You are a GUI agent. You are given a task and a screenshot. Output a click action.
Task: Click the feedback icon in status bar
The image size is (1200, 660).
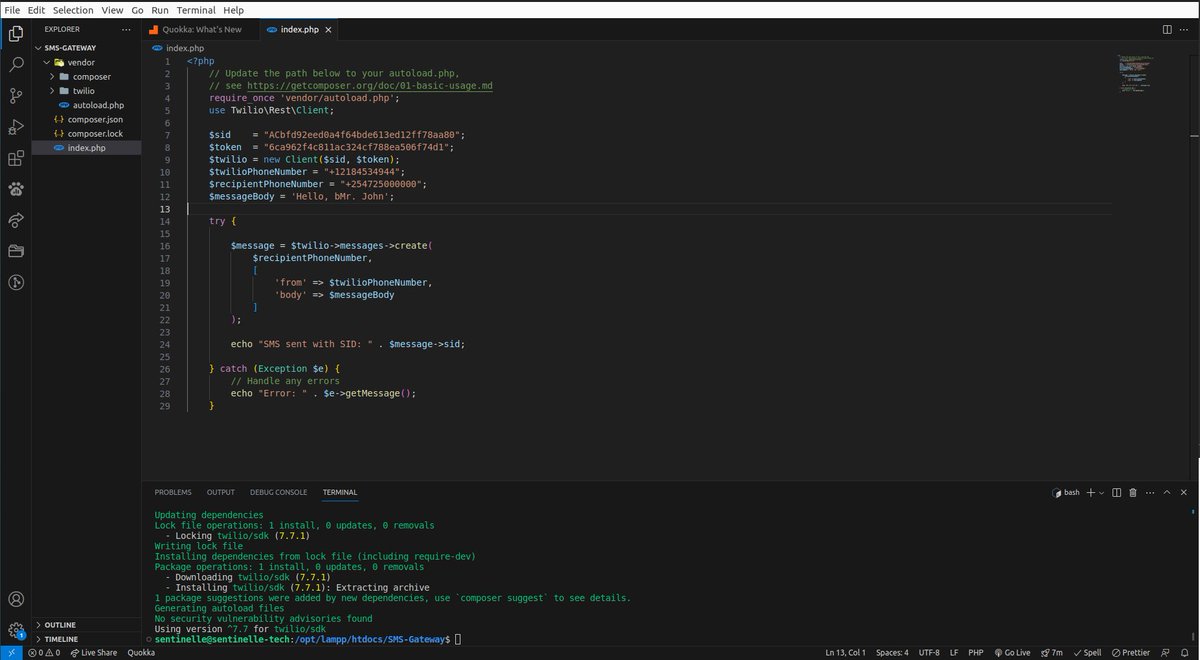[x=1167, y=652]
